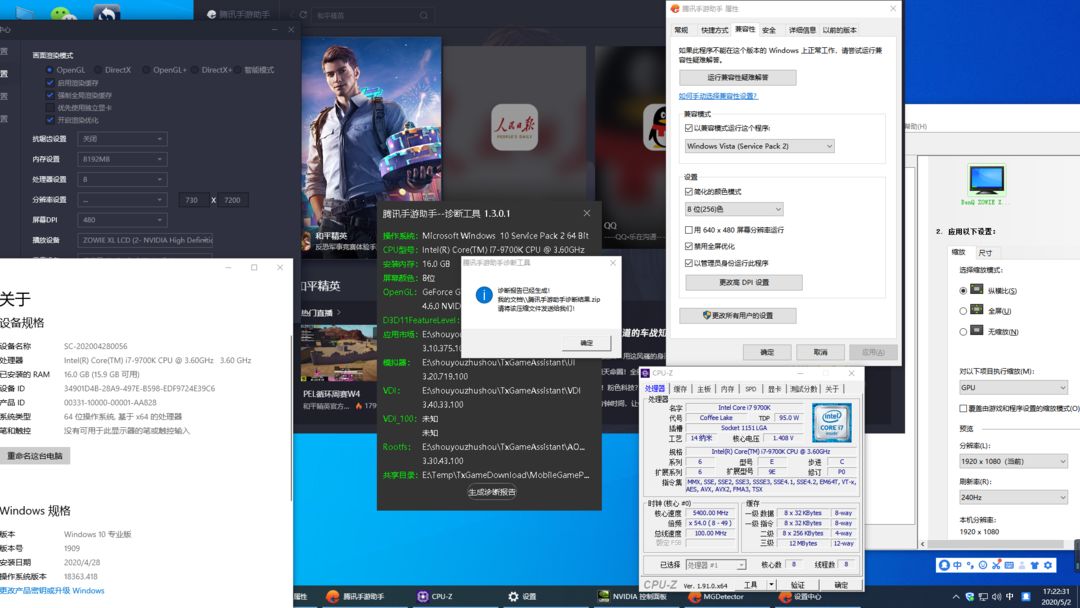Select the DirectX rendering mode radio
The height and width of the screenshot is (608, 1080).
coord(97,70)
